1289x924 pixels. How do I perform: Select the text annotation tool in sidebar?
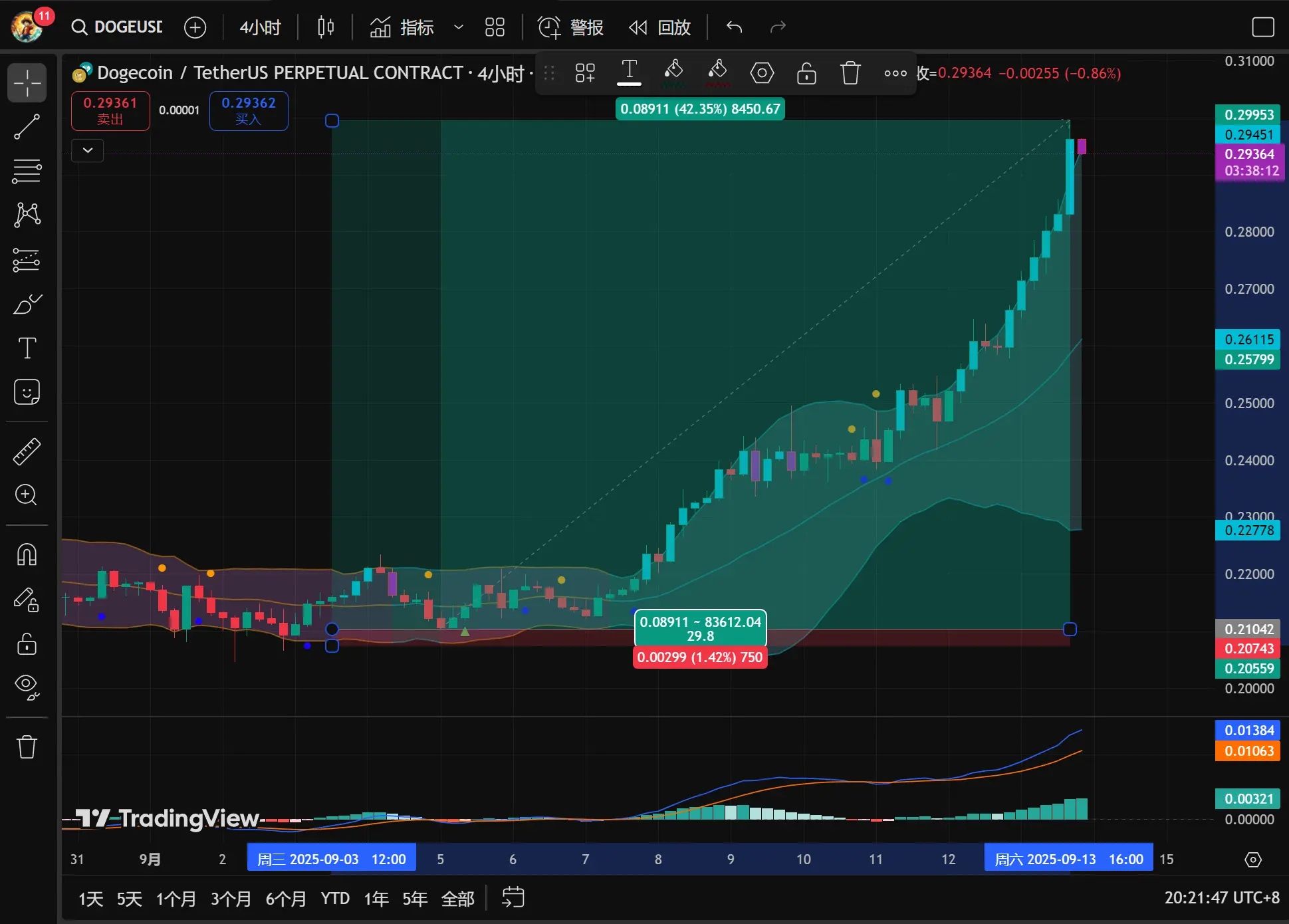[27, 348]
